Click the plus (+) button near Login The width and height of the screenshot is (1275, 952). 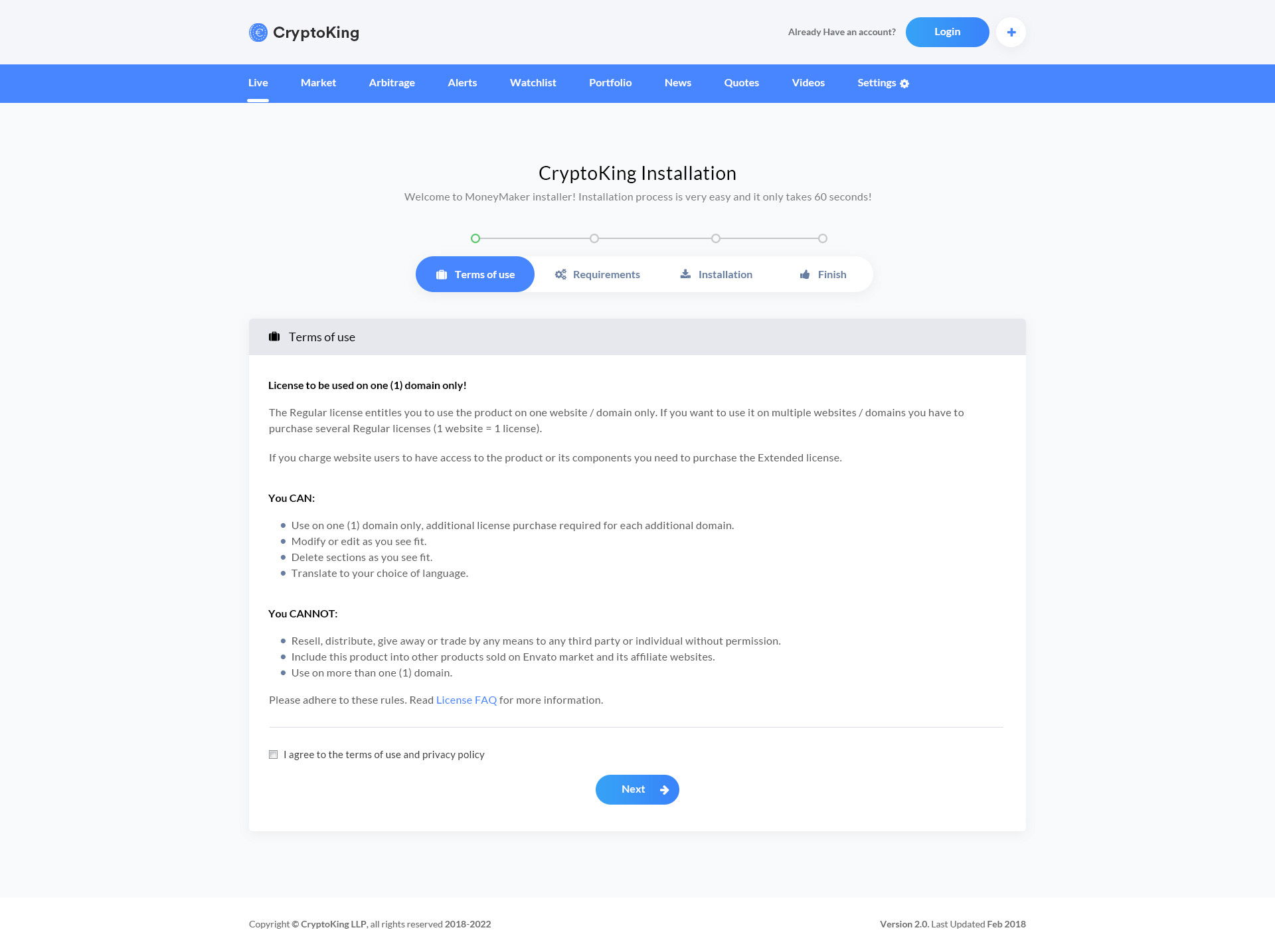1010,32
